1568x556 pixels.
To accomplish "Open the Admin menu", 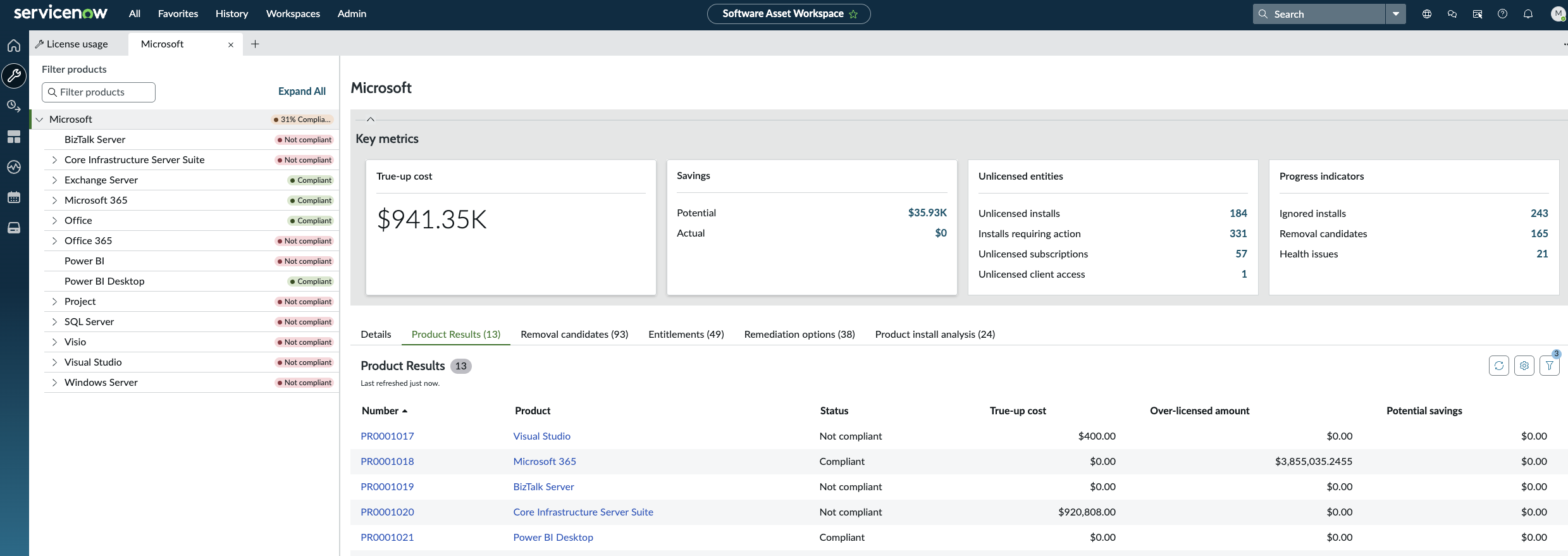I will point(352,13).
